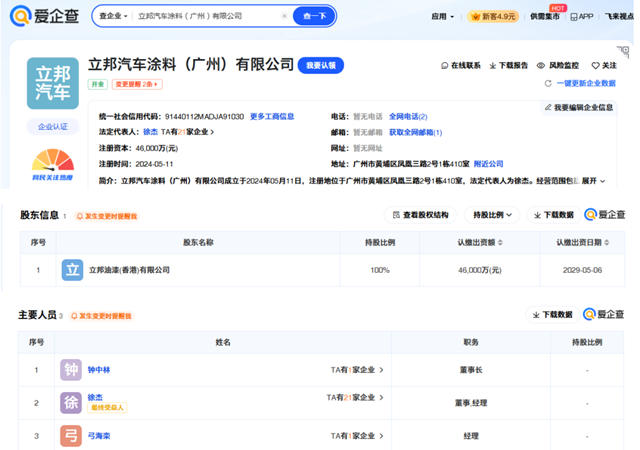The image size is (640, 450).
Task: Open the 飞来视点 menu item
Action: [x=619, y=16]
